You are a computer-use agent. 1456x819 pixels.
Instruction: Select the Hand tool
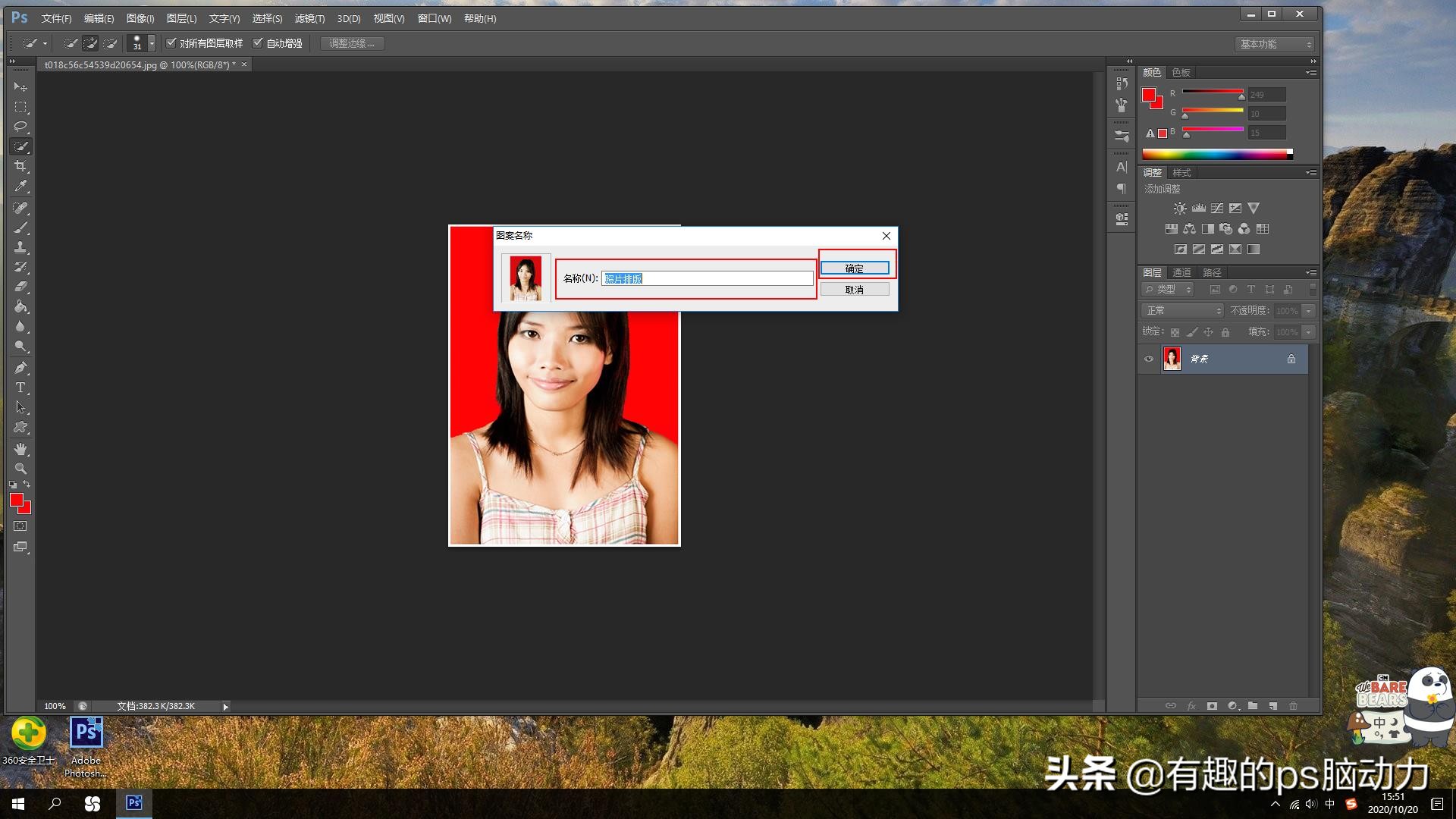[20, 449]
